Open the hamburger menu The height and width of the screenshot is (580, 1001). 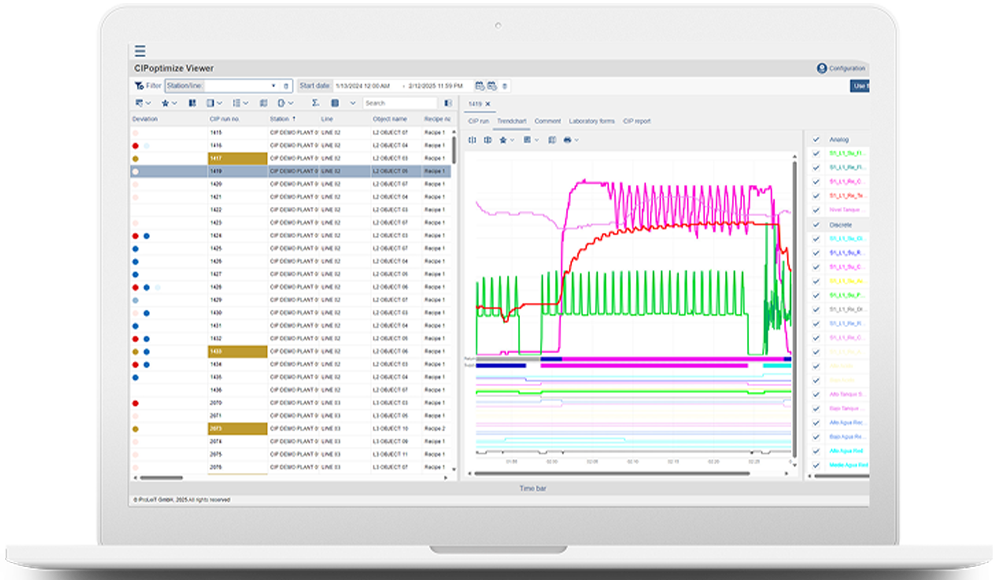(x=140, y=51)
